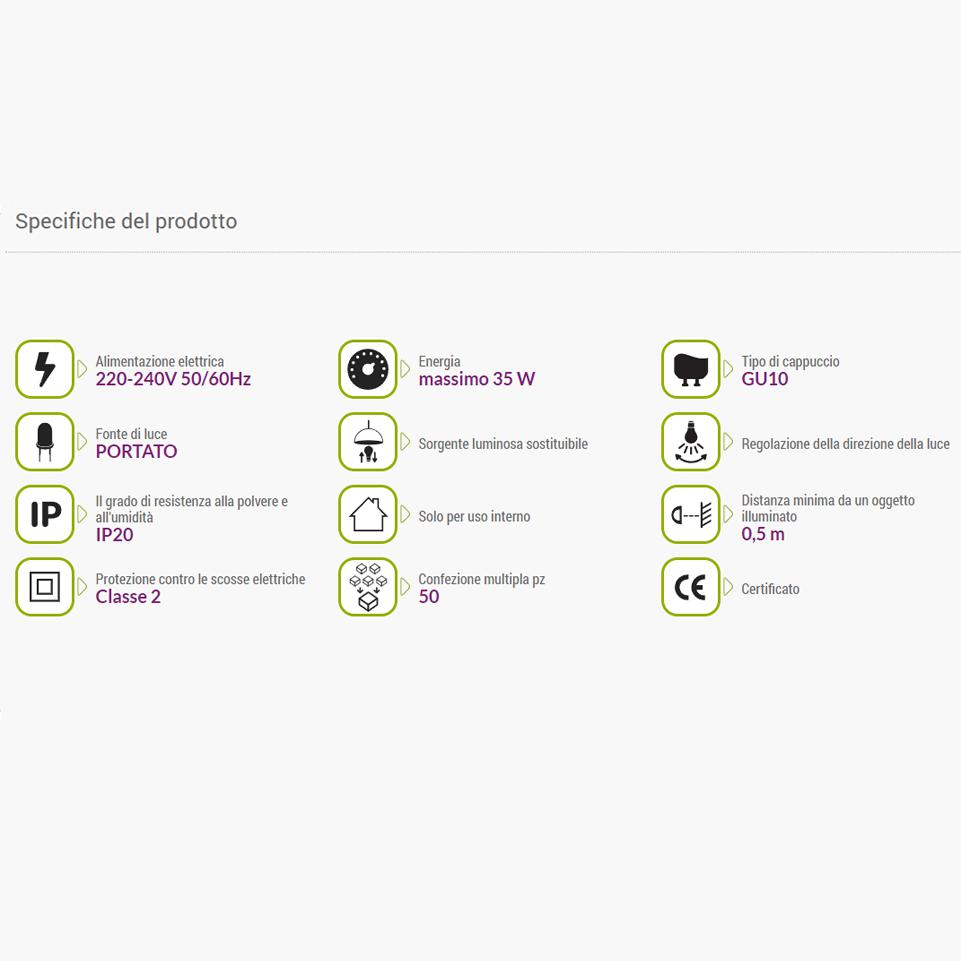Select the CE certificate icon

coord(691,587)
